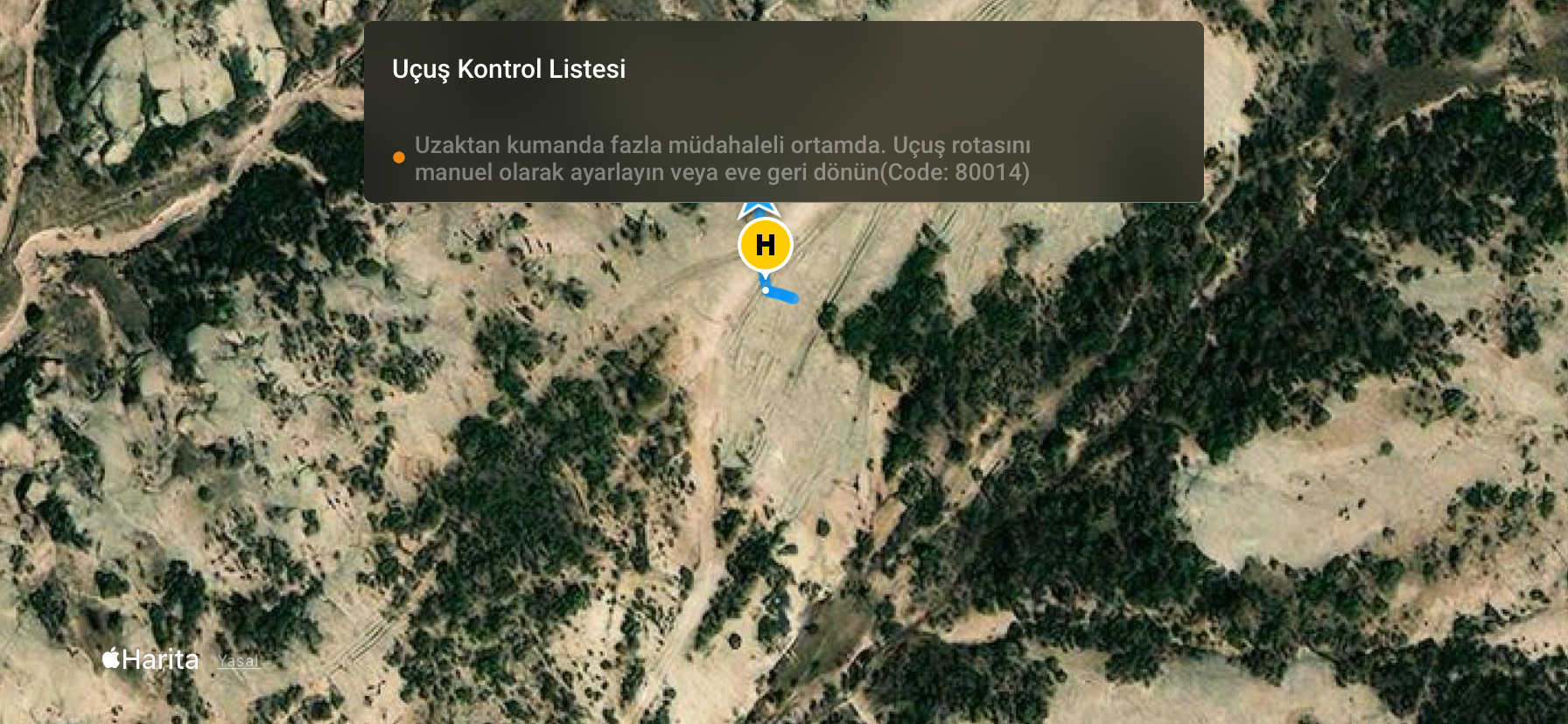The image size is (1568, 724).
Task: Click the rounded end of blue flight path
Action: pos(792,298)
